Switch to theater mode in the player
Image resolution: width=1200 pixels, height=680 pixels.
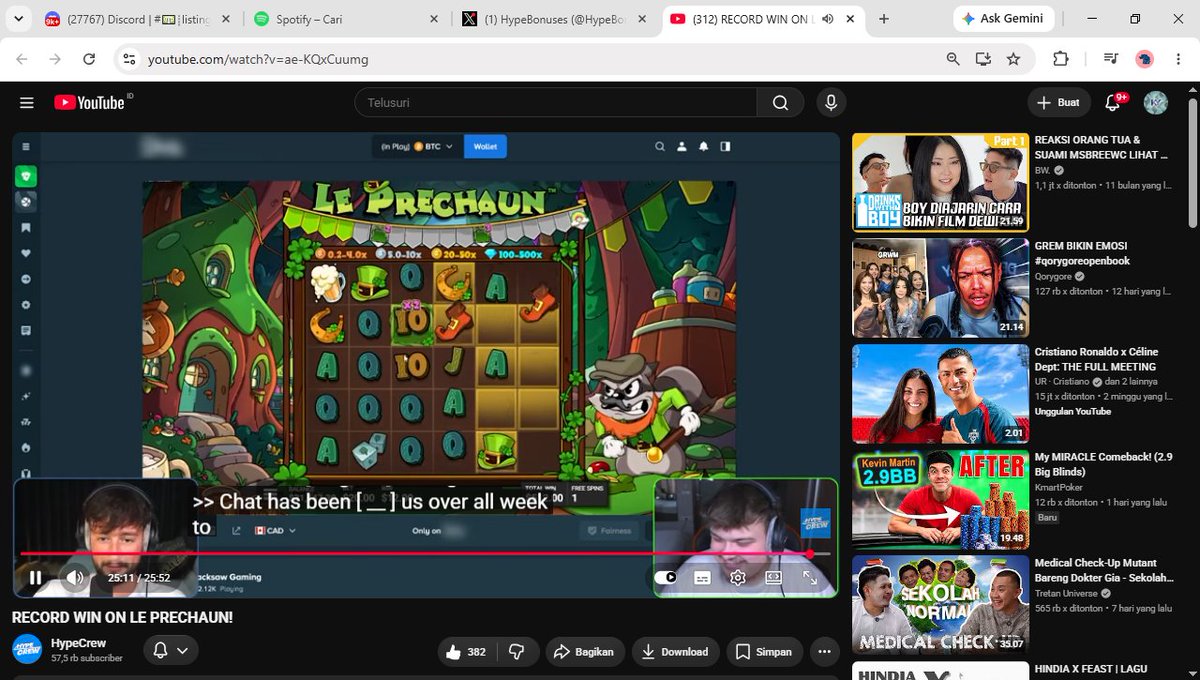pos(773,577)
